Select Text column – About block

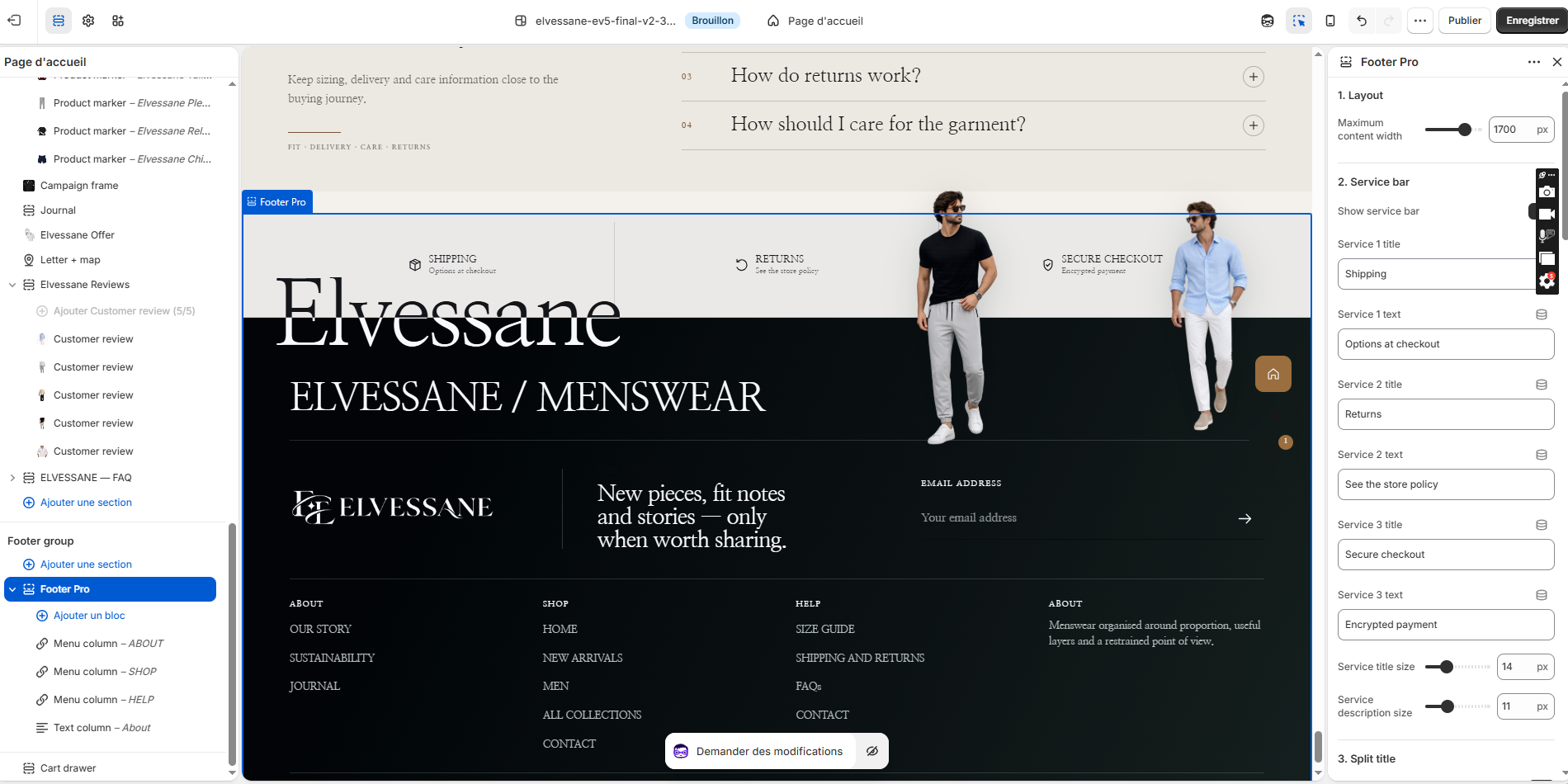pyautogui.click(x=102, y=728)
